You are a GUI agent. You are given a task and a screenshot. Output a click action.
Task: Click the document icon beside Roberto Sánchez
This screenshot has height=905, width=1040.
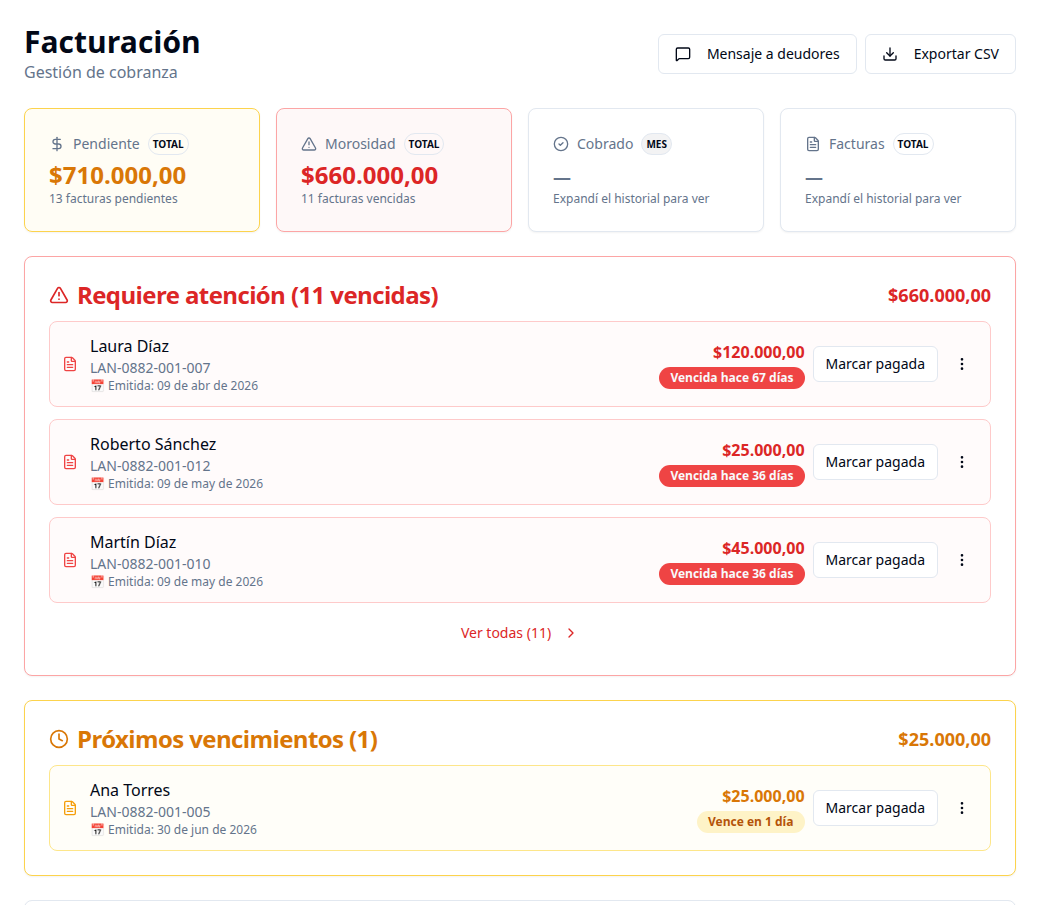[70, 462]
